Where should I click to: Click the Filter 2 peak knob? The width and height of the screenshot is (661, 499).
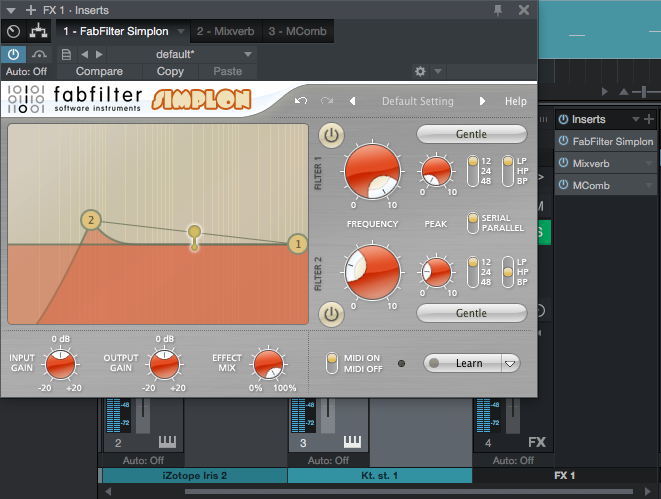436,272
